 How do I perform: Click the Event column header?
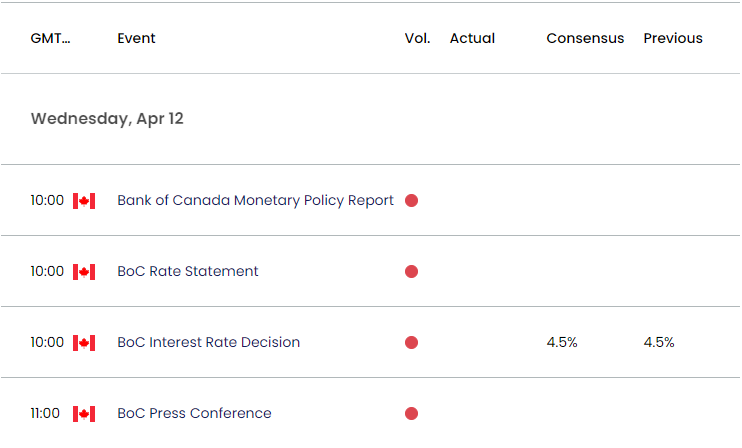tap(136, 39)
